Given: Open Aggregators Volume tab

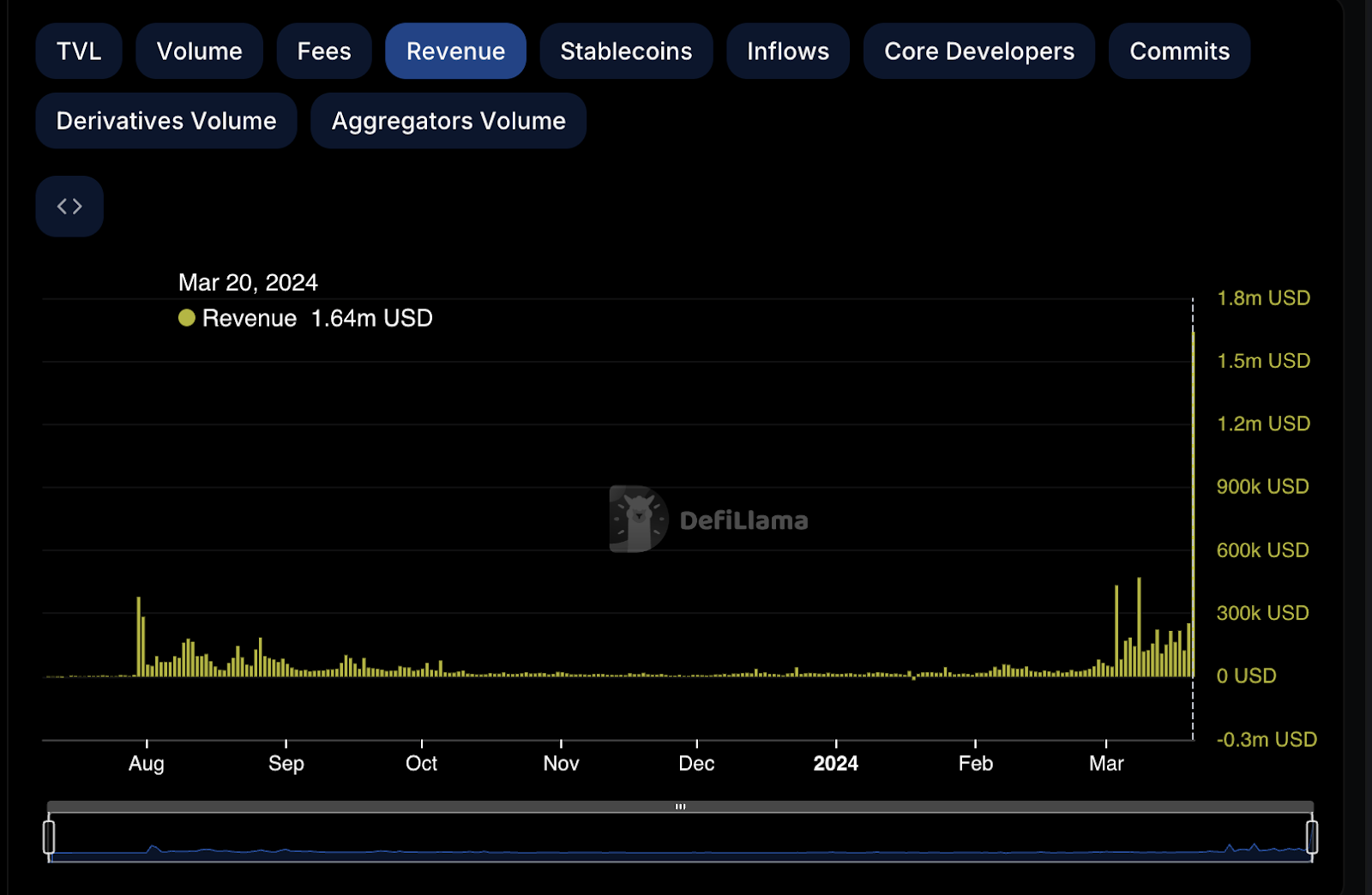Looking at the screenshot, I should coord(448,121).
